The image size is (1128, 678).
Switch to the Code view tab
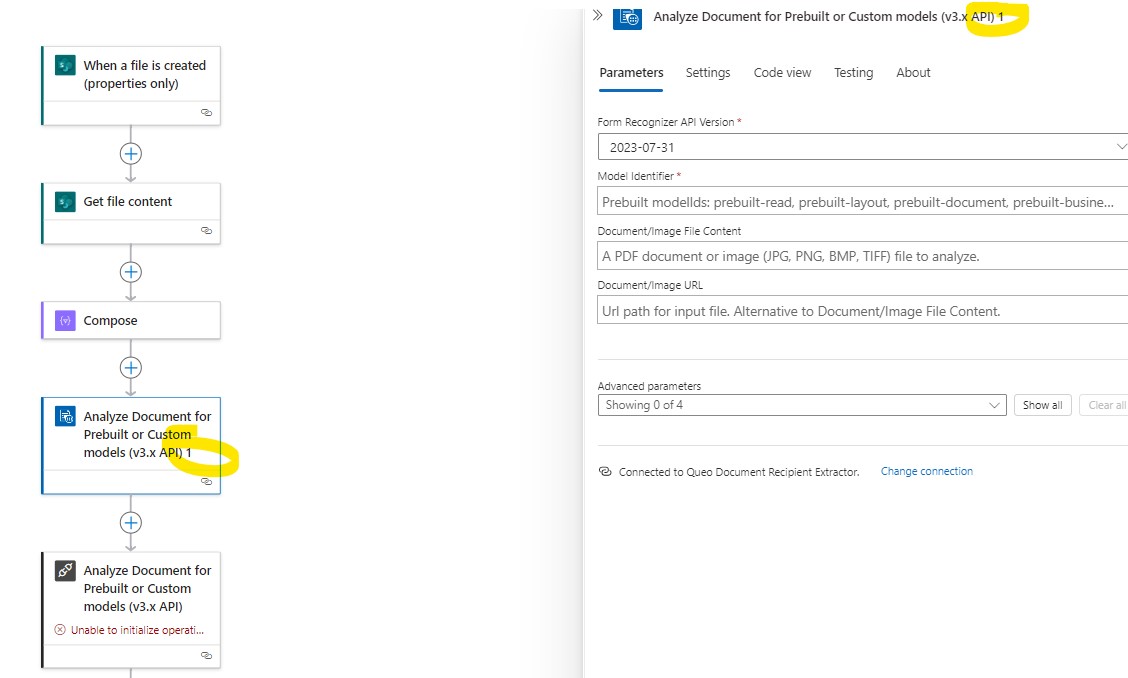point(781,72)
